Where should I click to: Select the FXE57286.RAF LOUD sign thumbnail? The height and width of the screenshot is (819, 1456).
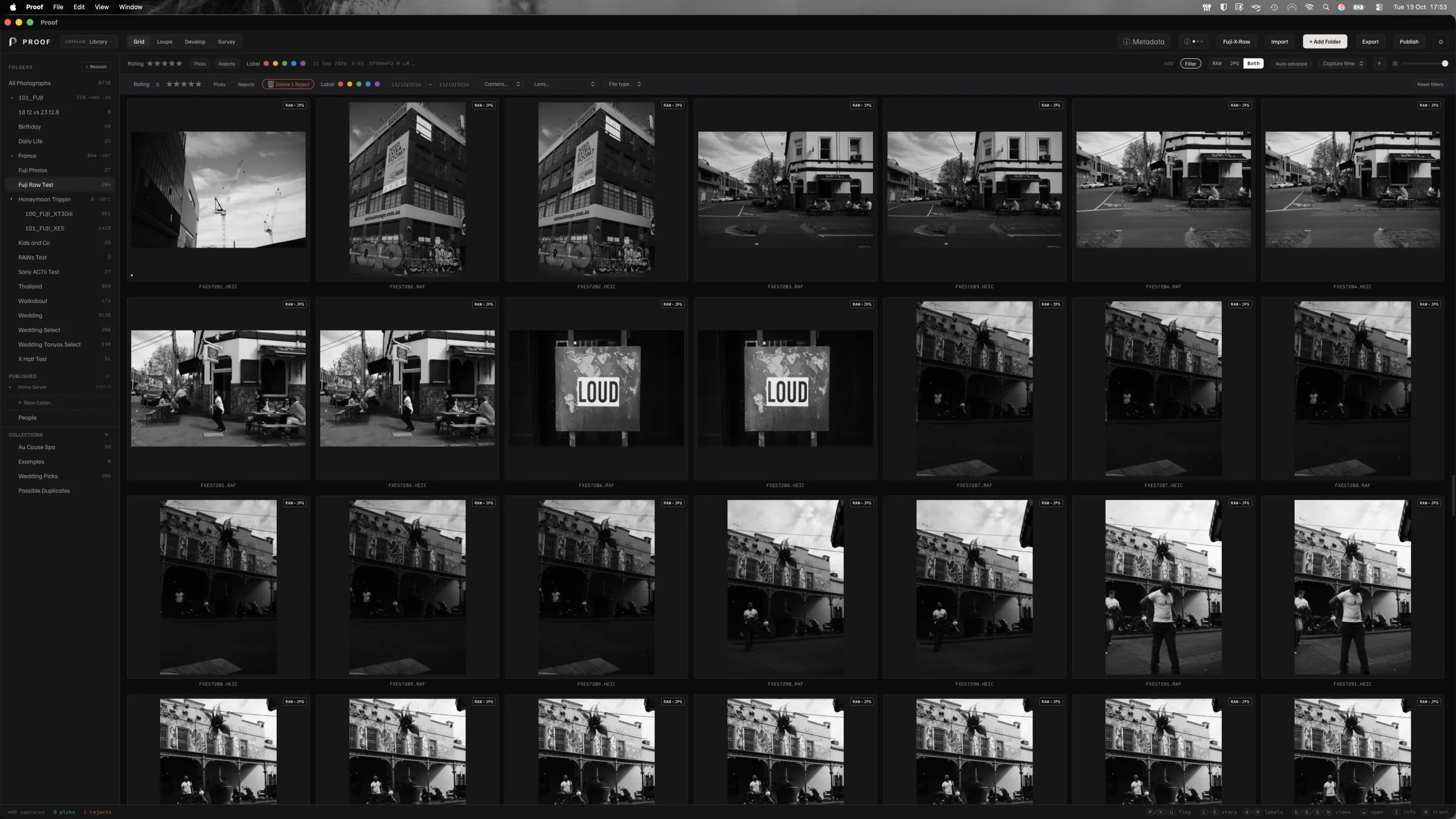(596, 389)
